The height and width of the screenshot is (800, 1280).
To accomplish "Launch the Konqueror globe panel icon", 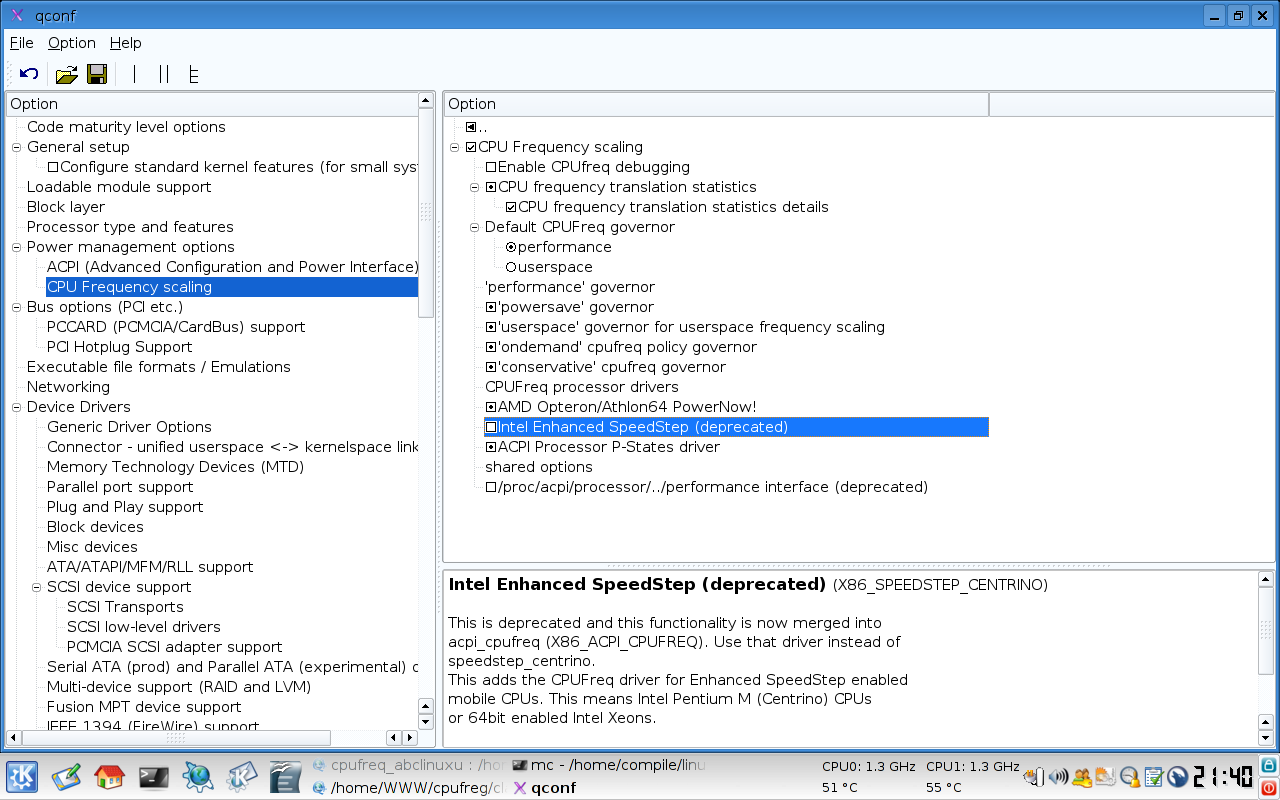I will coord(198,777).
